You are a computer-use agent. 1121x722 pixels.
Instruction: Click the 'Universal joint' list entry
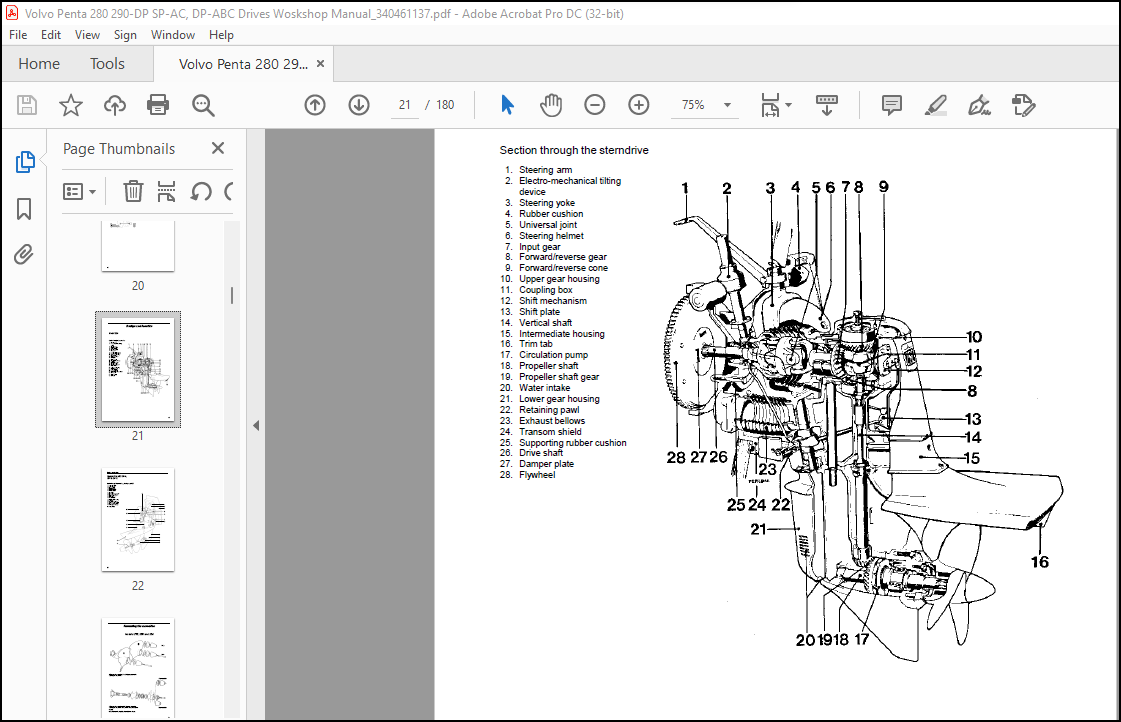click(x=548, y=224)
